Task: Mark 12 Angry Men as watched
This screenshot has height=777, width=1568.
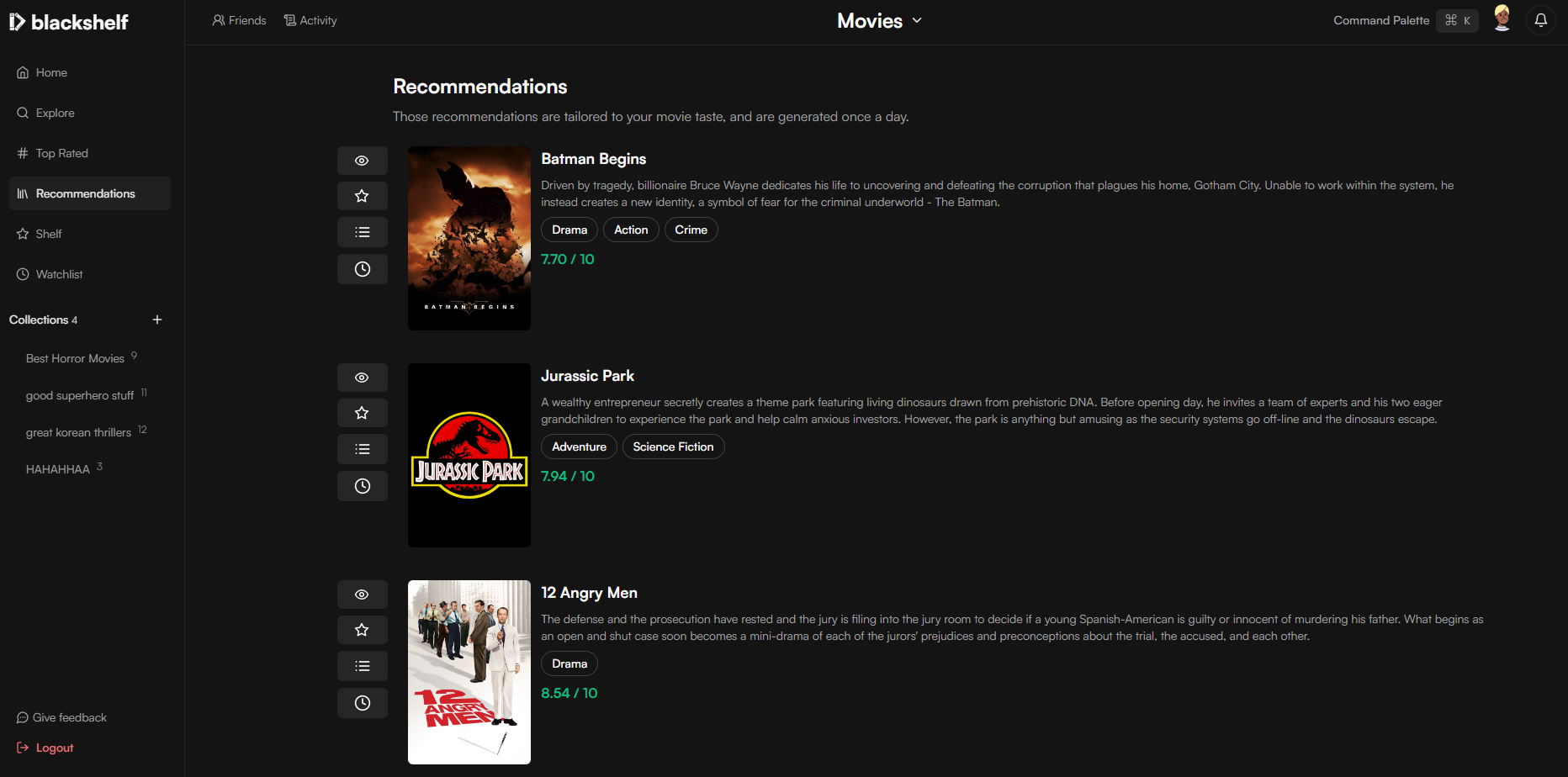Action: [x=362, y=595]
